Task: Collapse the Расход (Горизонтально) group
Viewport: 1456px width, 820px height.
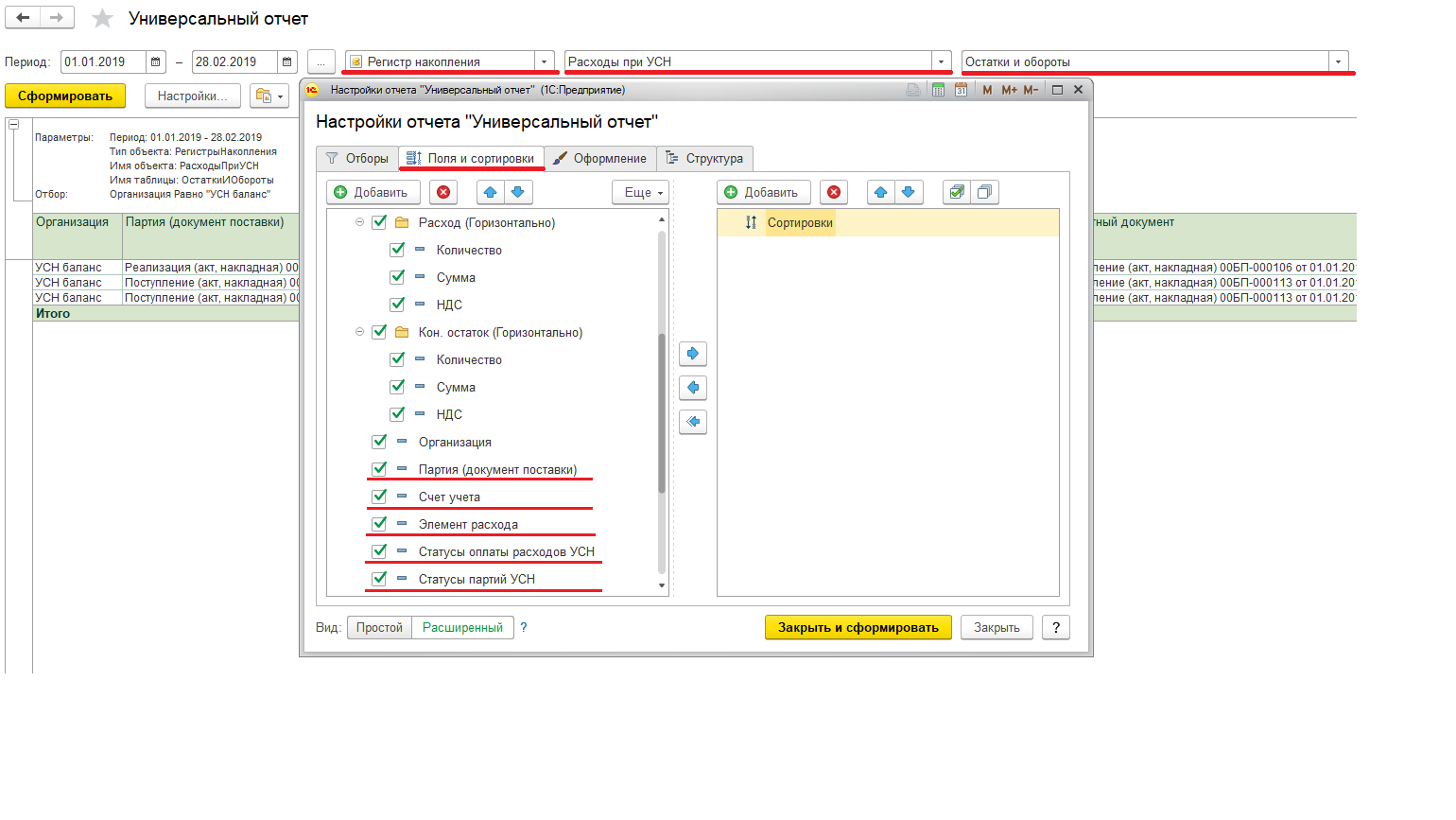Action: [359, 223]
